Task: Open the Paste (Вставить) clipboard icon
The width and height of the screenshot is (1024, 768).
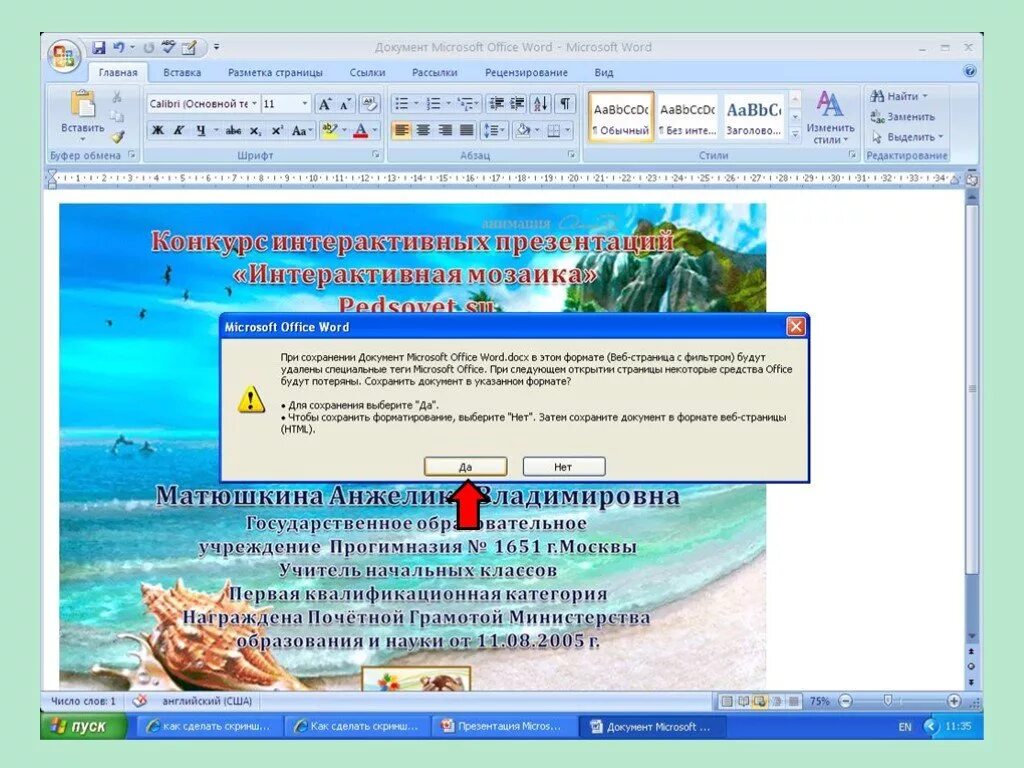Action: (x=82, y=104)
